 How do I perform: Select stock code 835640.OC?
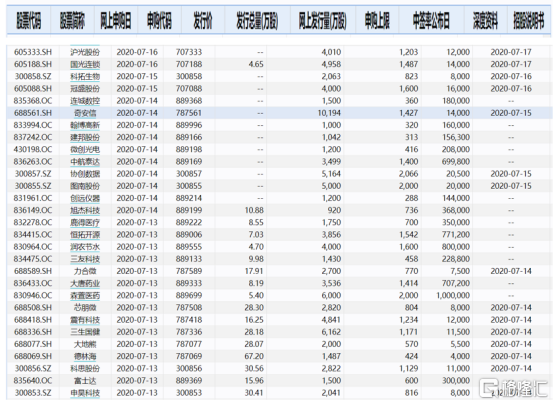click(x=33, y=381)
